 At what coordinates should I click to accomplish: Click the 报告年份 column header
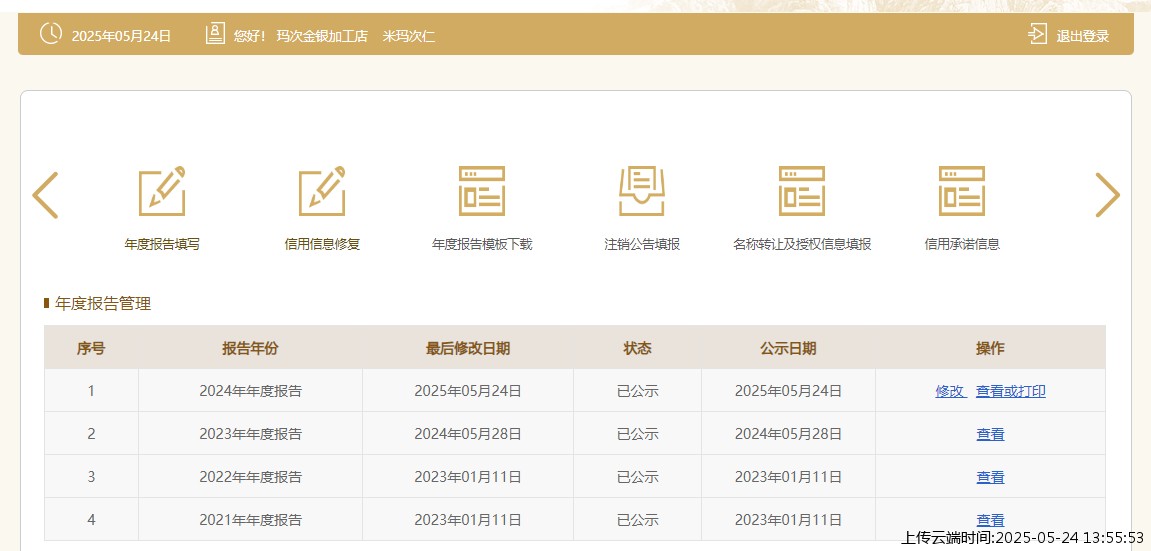pyautogui.click(x=250, y=349)
